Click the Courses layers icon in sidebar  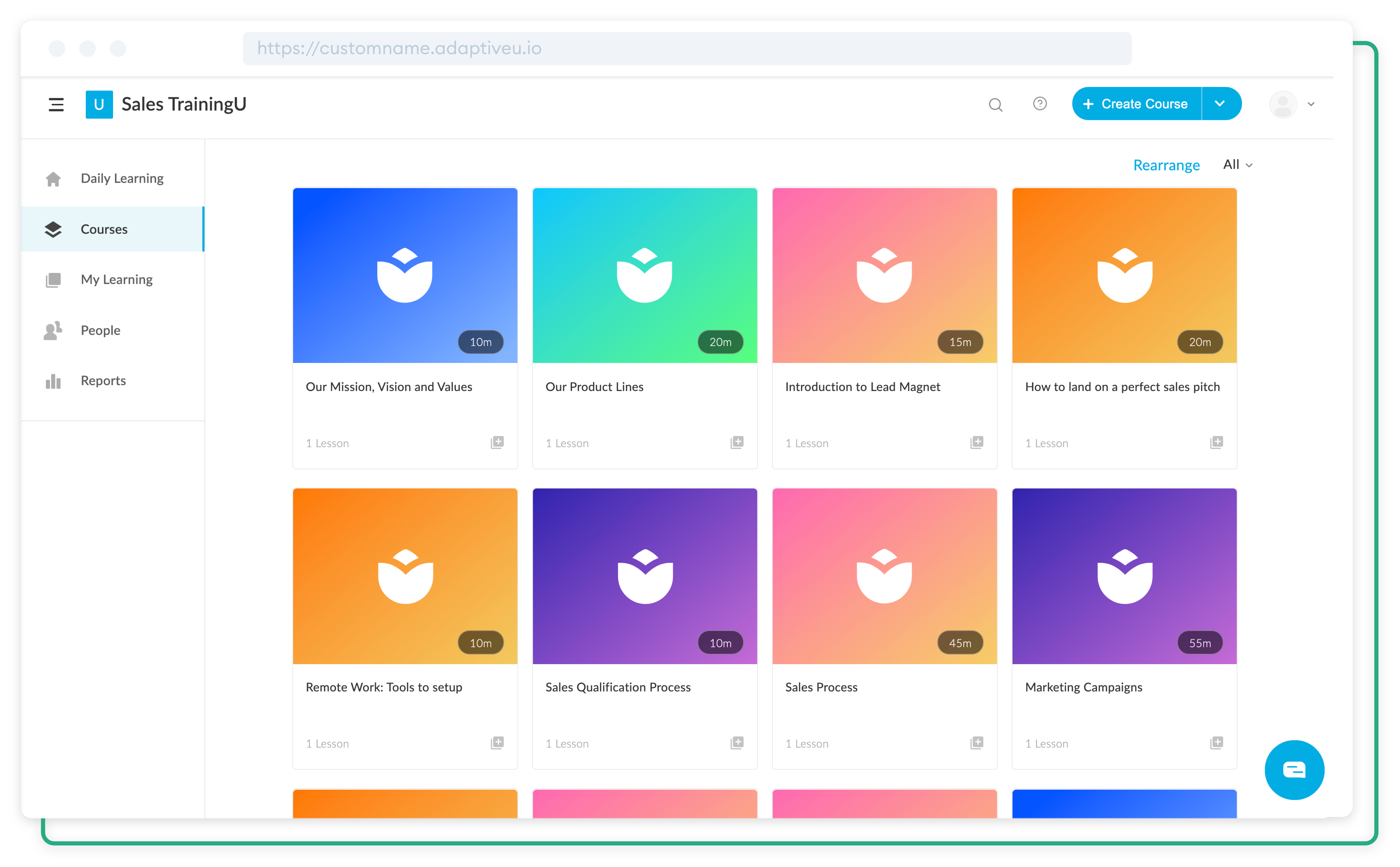(53, 229)
